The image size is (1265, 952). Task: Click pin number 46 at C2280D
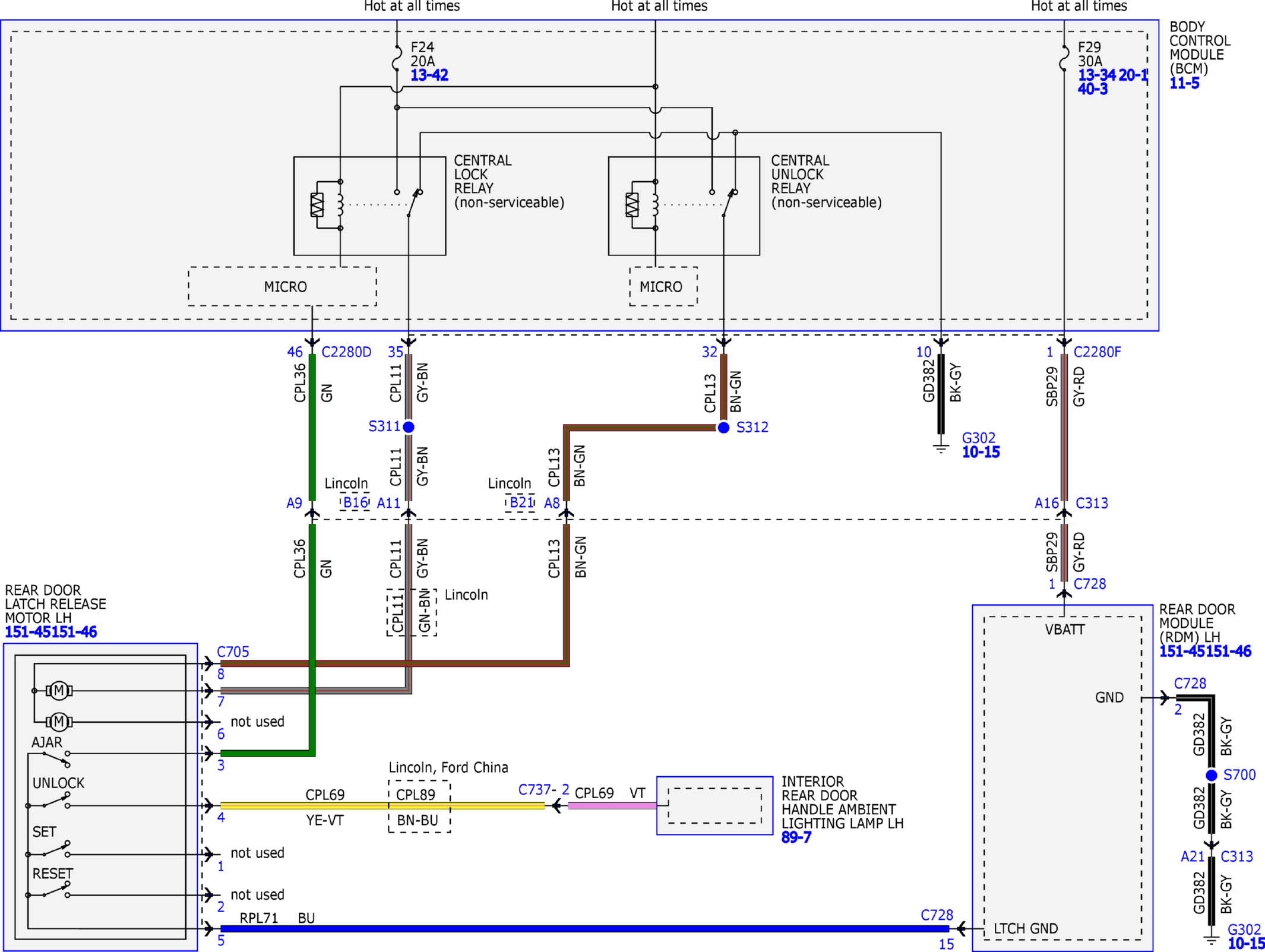tap(295, 352)
